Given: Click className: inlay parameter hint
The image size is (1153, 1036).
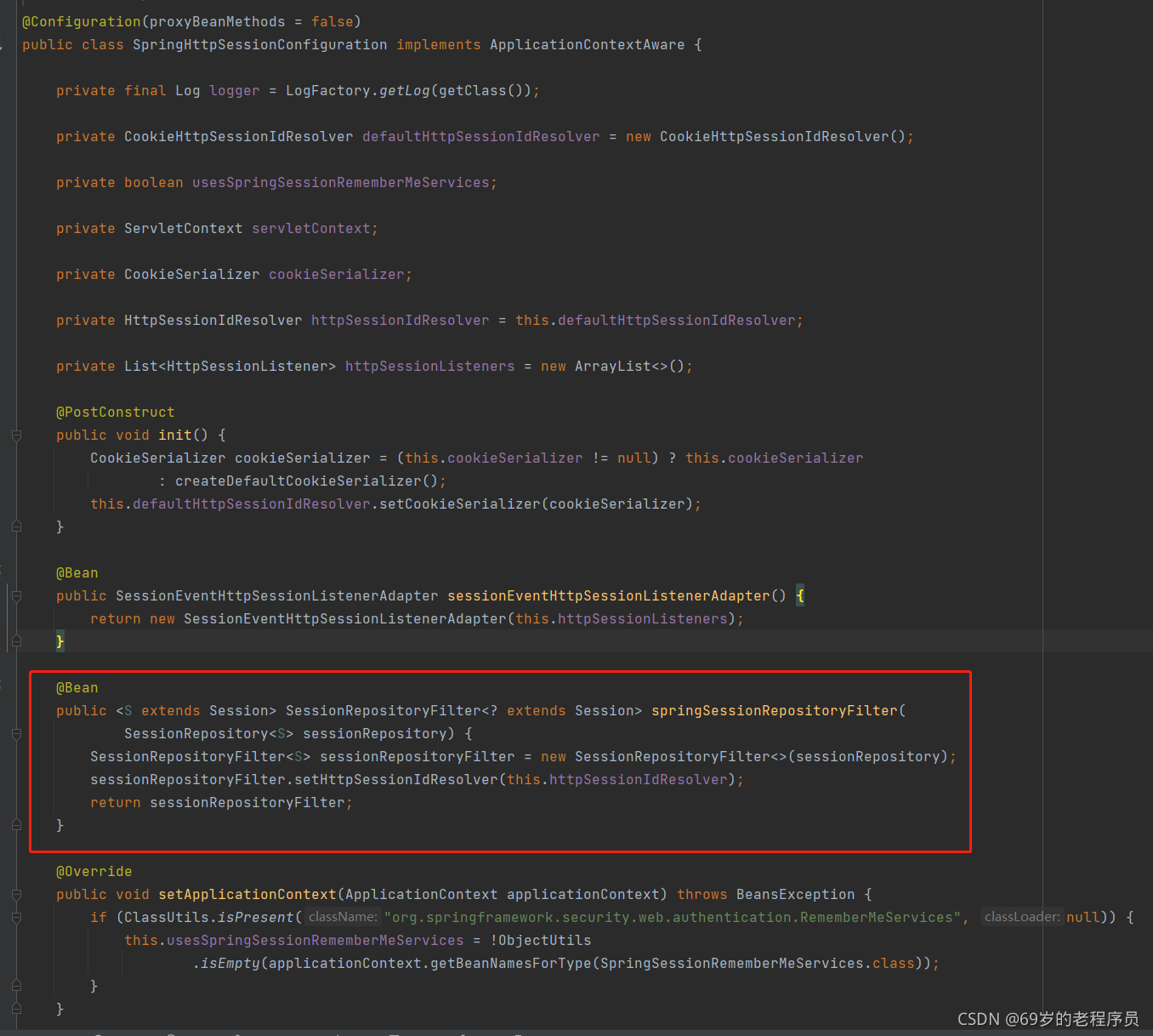Looking at the screenshot, I should (x=343, y=917).
